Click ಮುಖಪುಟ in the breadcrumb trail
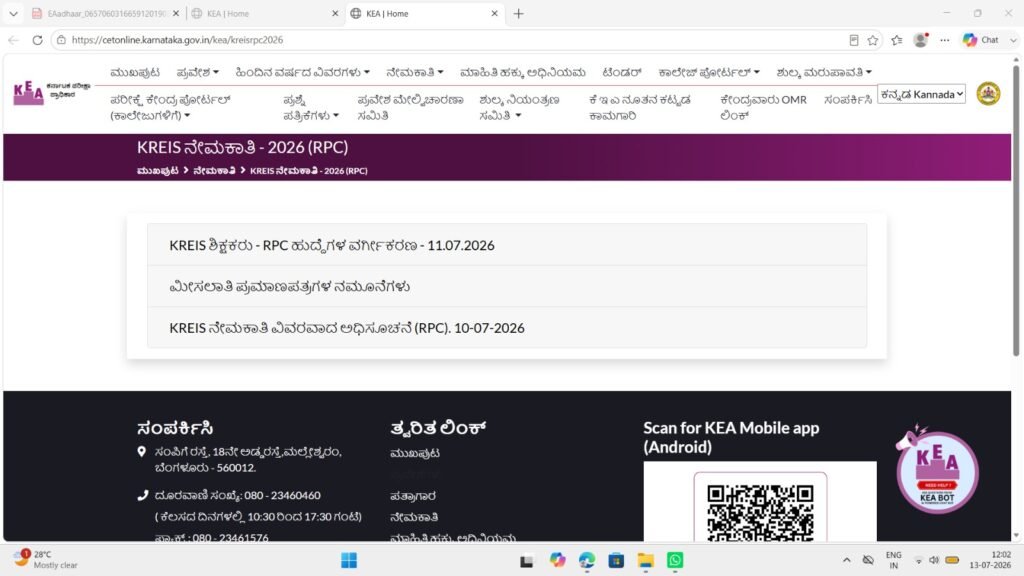Image resolution: width=1024 pixels, height=576 pixels. 157,170
